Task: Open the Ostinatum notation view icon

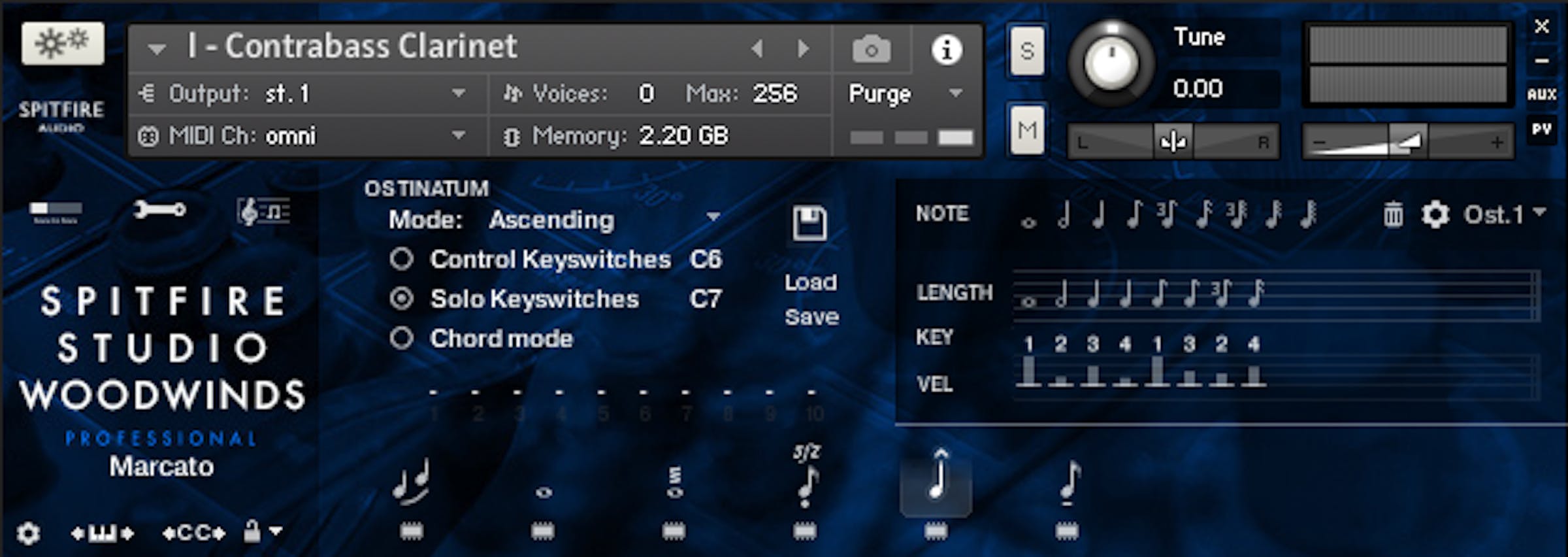Action: (x=263, y=212)
